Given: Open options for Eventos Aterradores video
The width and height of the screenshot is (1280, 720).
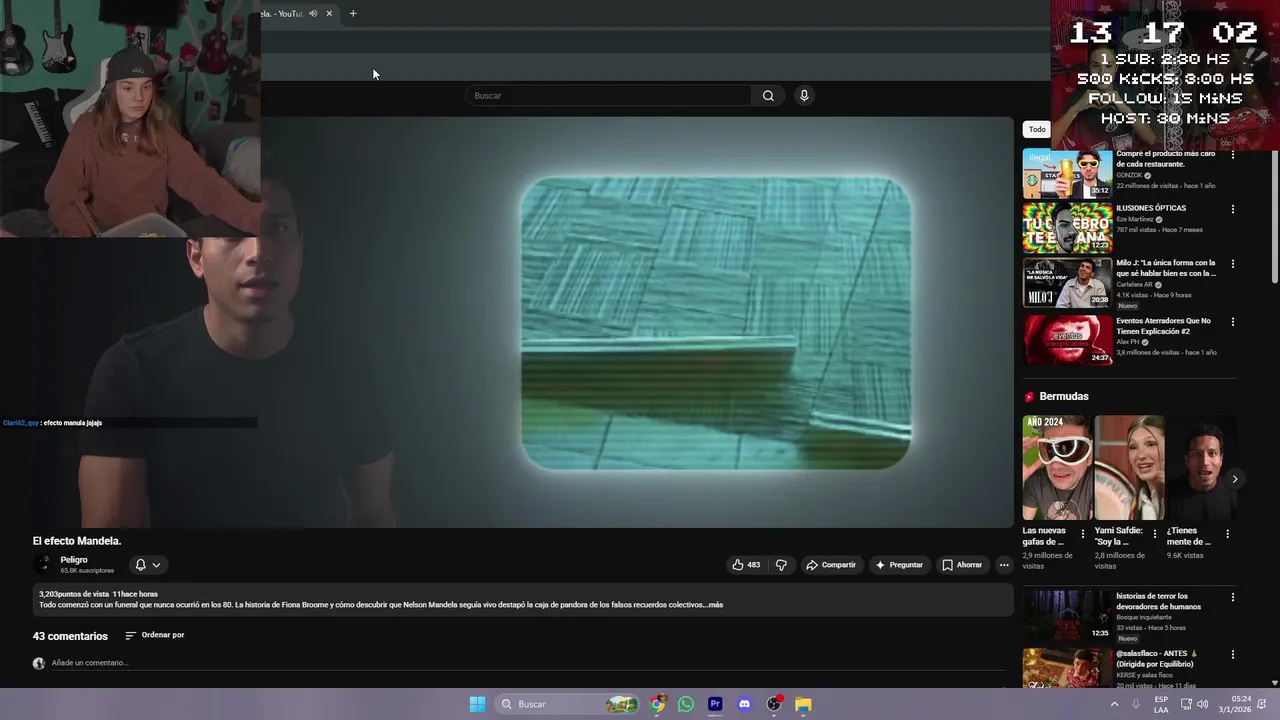Looking at the screenshot, I should [1233, 322].
